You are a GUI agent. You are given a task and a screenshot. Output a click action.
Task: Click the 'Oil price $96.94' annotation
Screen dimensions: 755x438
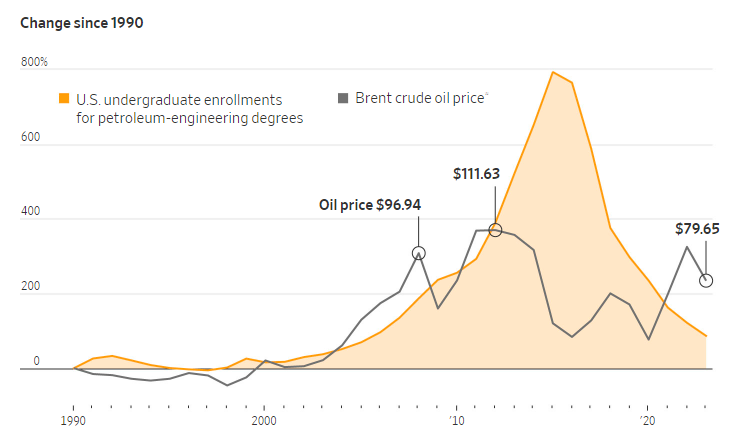point(370,205)
